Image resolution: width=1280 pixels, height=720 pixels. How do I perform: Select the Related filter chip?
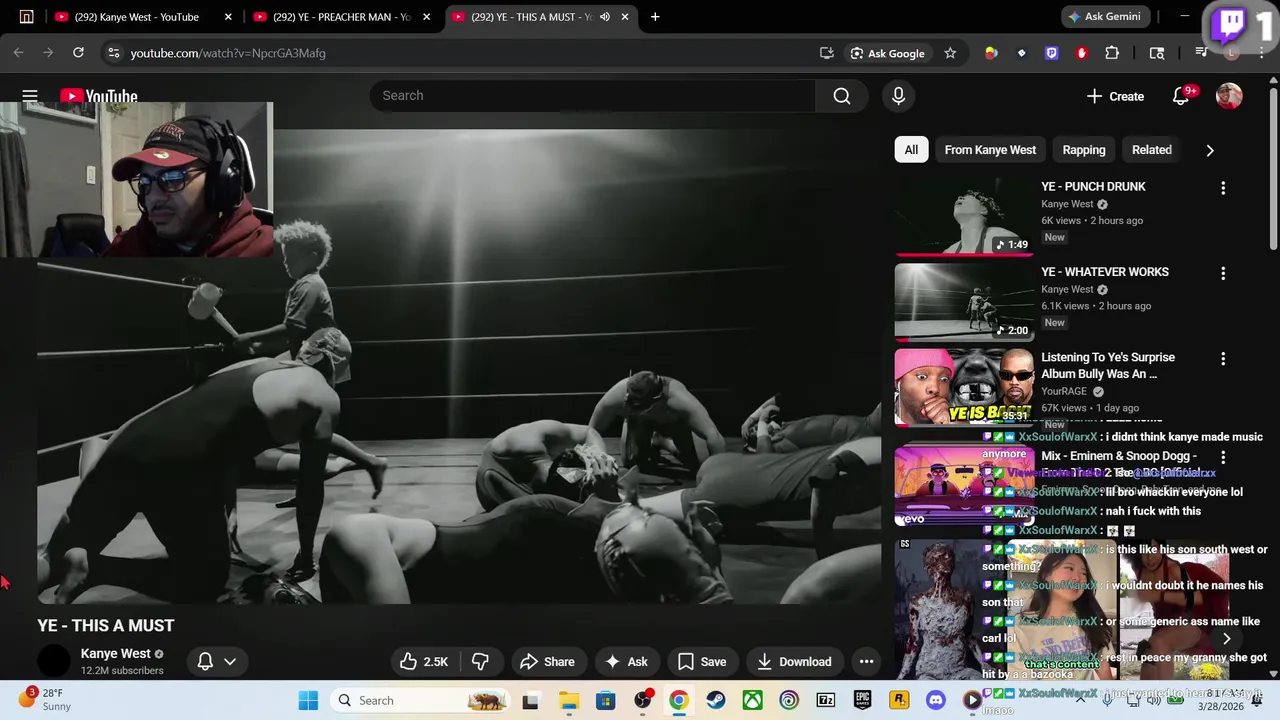[x=1151, y=150]
